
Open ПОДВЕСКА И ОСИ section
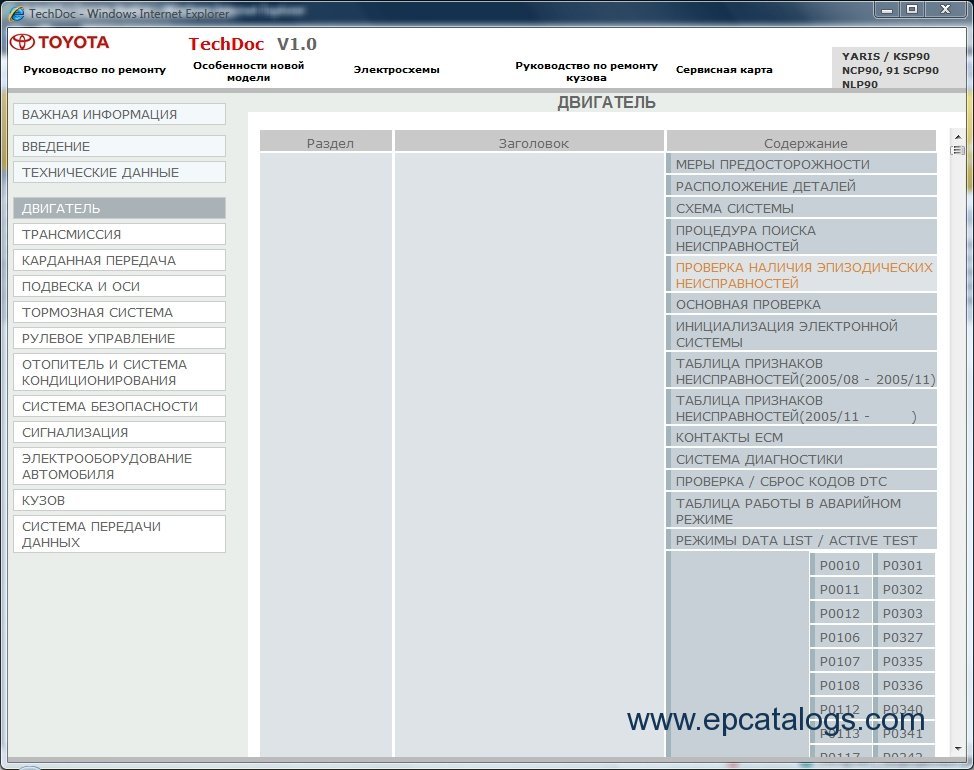[x=119, y=287]
